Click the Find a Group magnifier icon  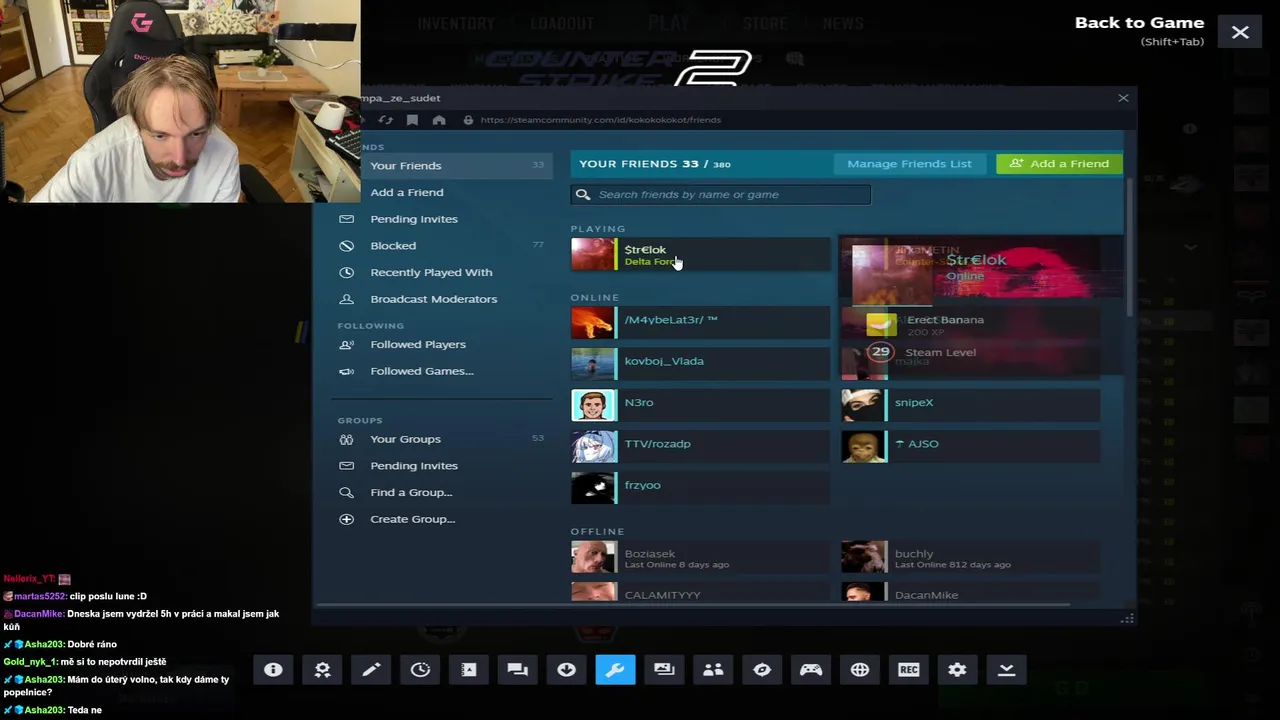point(347,492)
